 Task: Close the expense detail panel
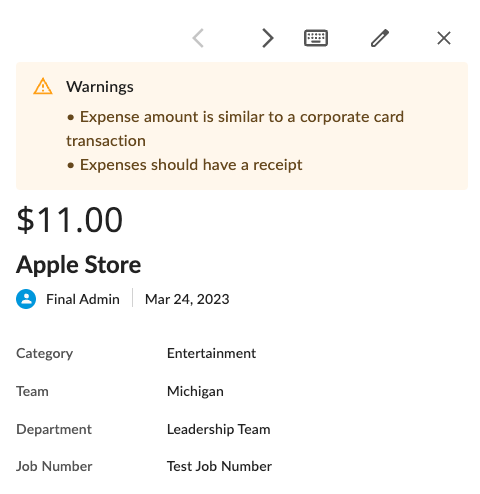pyautogui.click(x=444, y=38)
